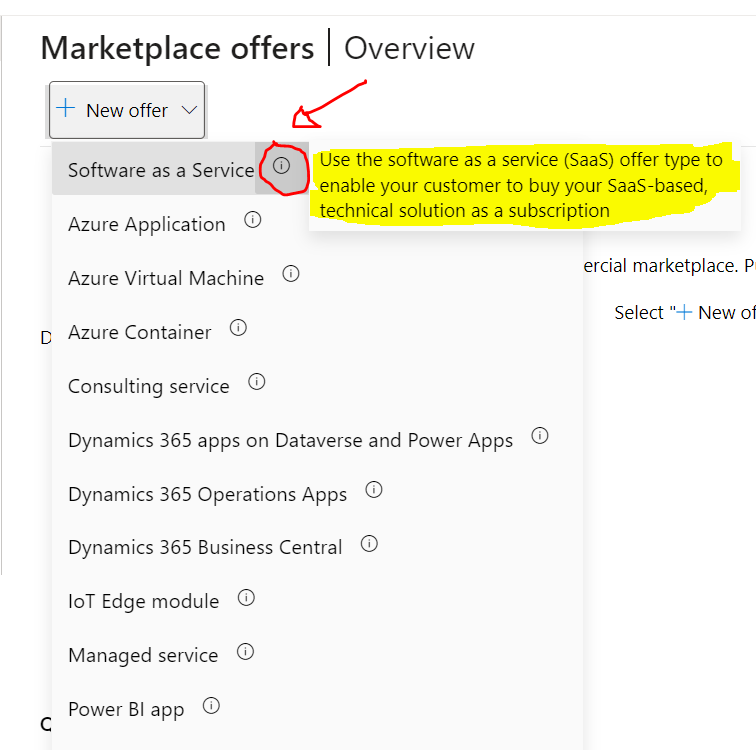The width and height of the screenshot is (756, 750).
Task: Choose Dynamics 365 Operations Apps
Action: click(x=207, y=495)
